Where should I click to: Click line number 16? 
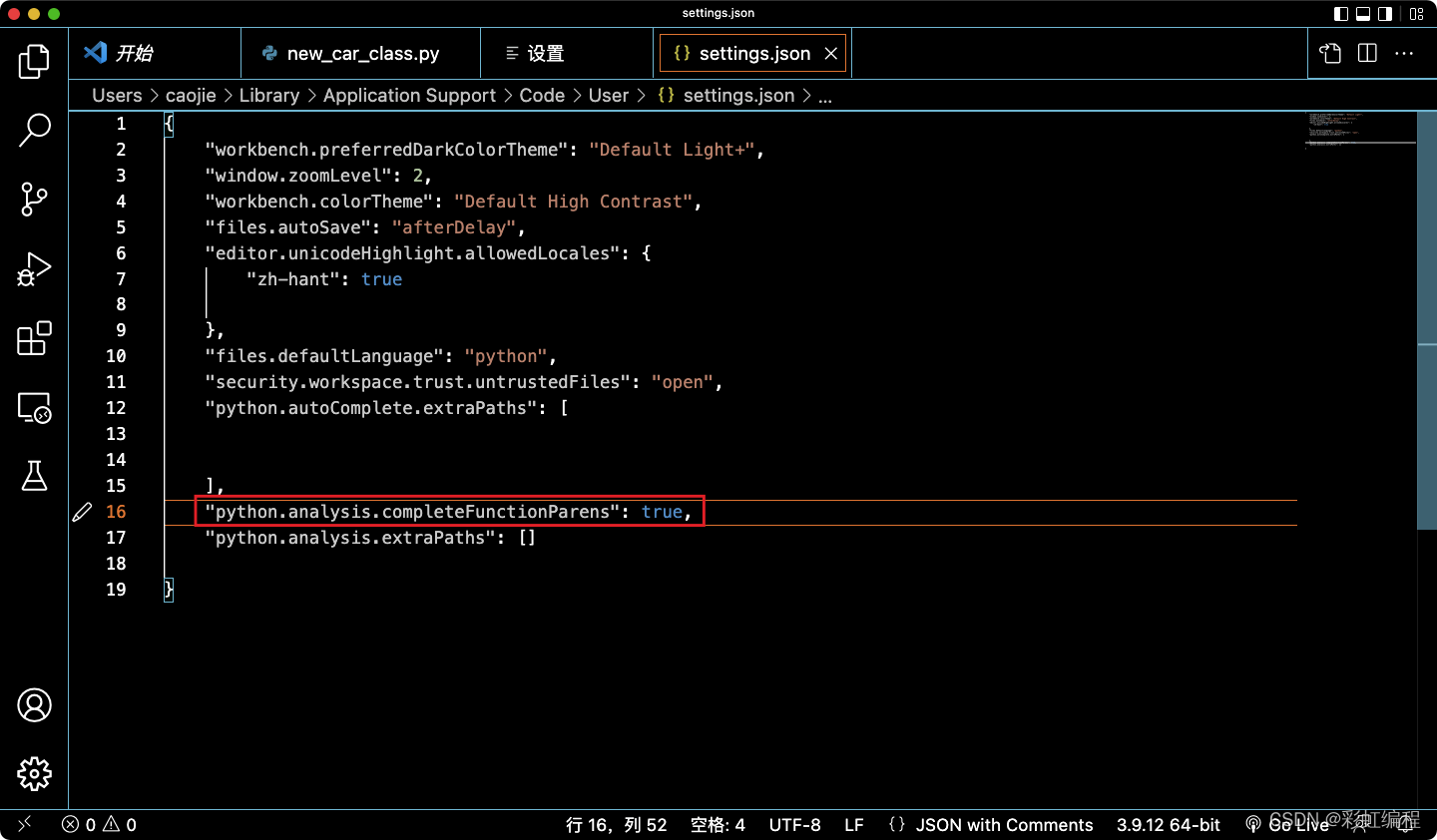[116, 512]
